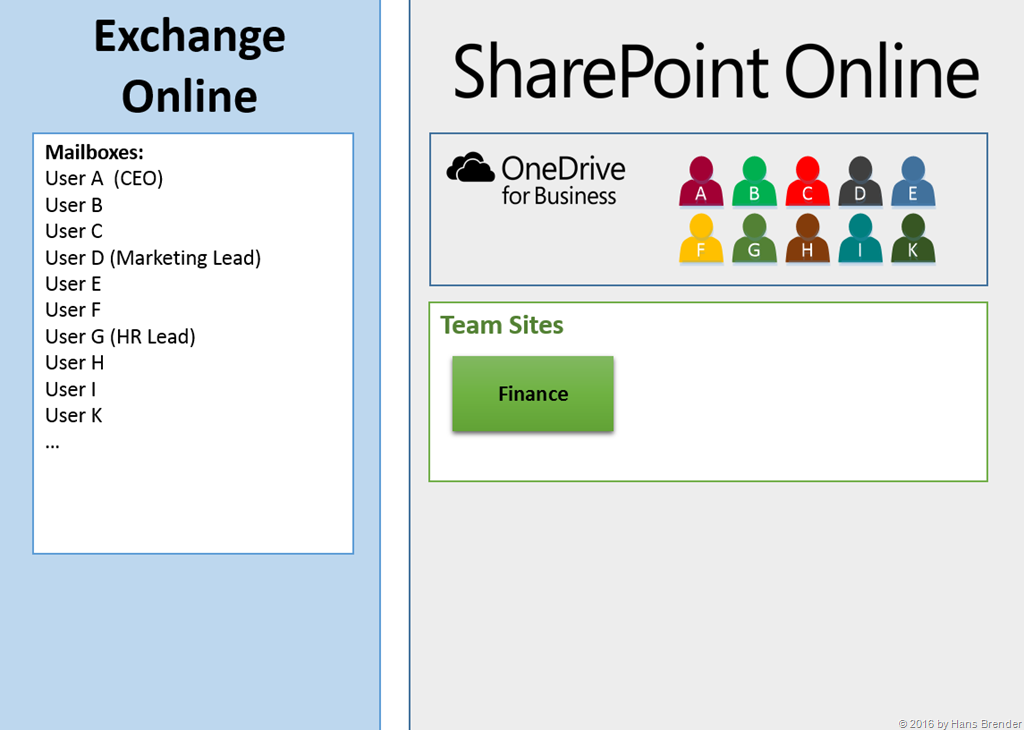The width and height of the screenshot is (1024, 730).
Task: Select User K in mailbox list
Action: click(74, 415)
